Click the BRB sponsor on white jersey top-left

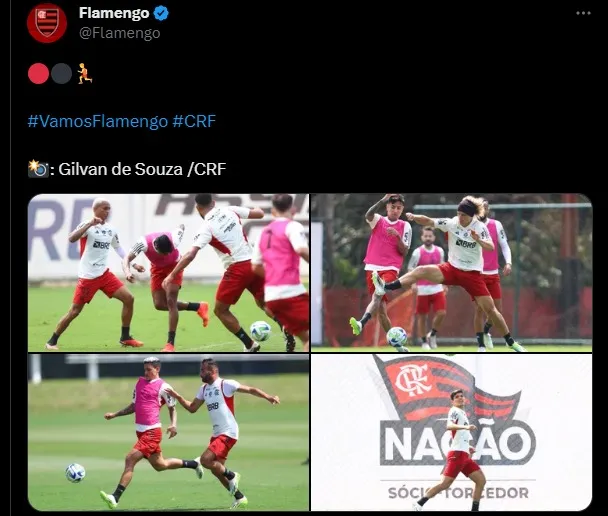tap(101, 245)
